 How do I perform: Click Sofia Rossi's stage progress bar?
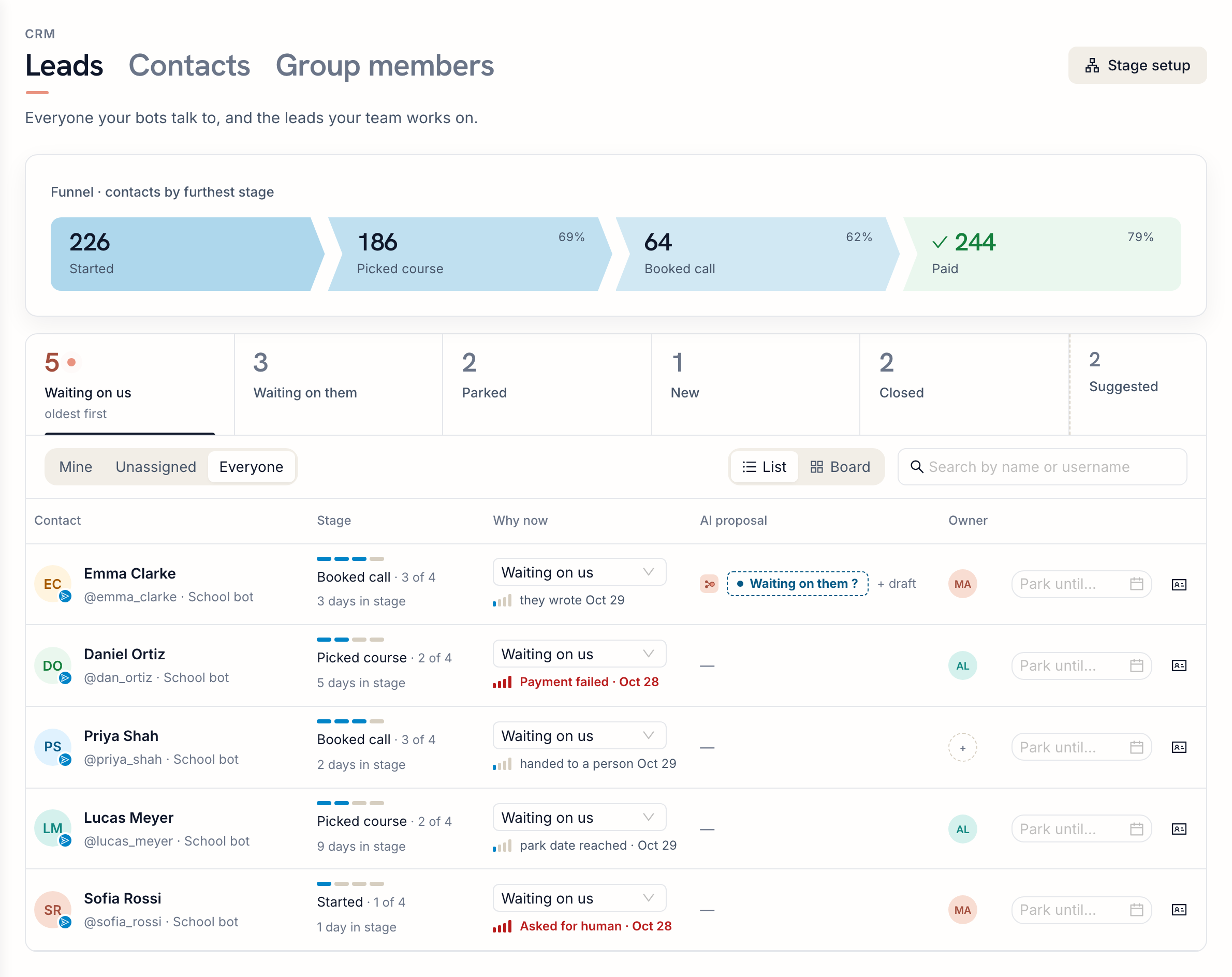point(350,884)
